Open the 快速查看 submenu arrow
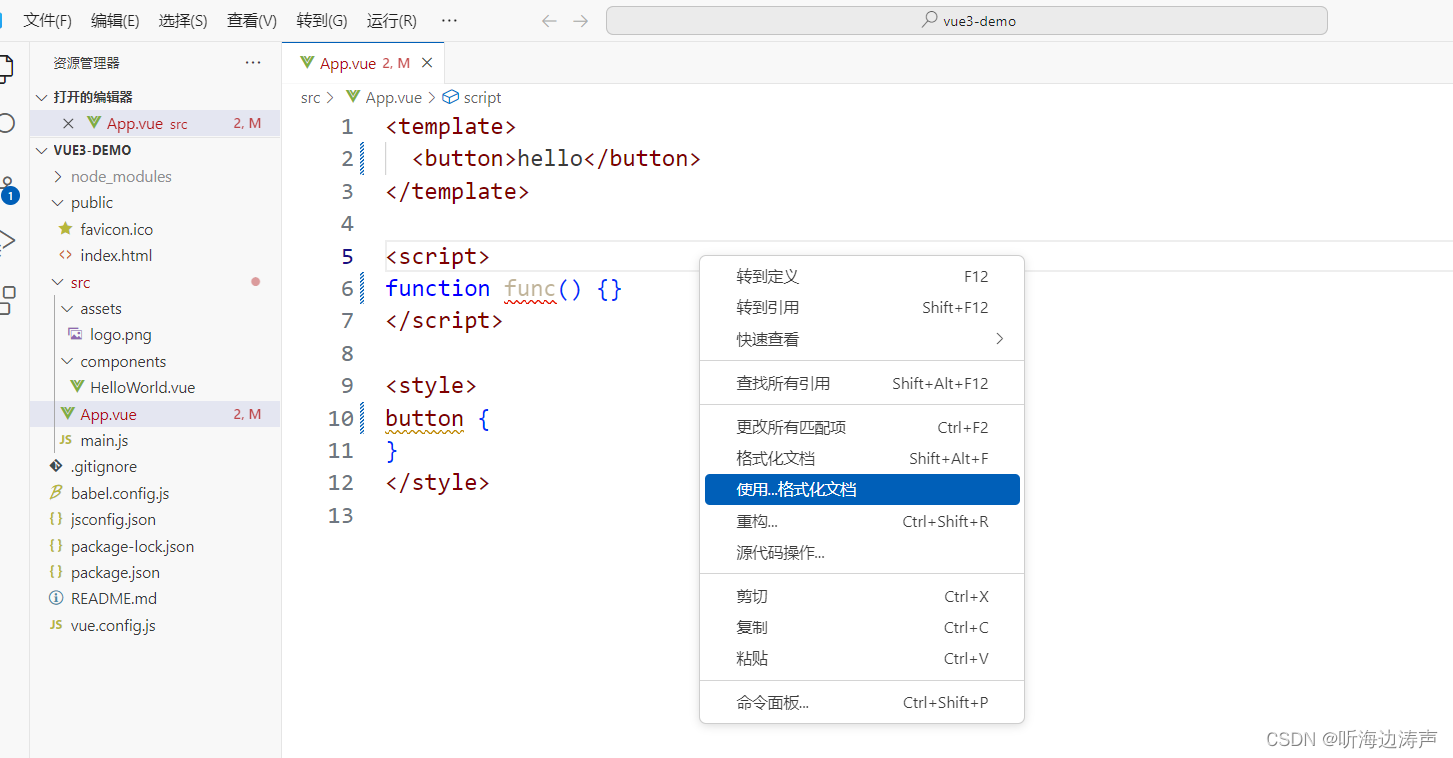 pyautogui.click(x=999, y=339)
